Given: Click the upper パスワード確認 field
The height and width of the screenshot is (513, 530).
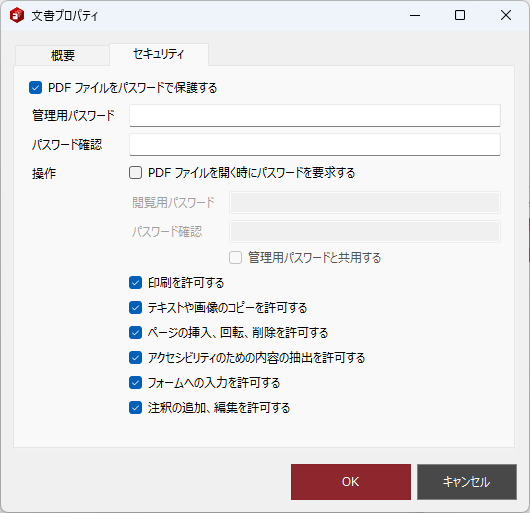Looking at the screenshot, I should click(x=315, y=145).
